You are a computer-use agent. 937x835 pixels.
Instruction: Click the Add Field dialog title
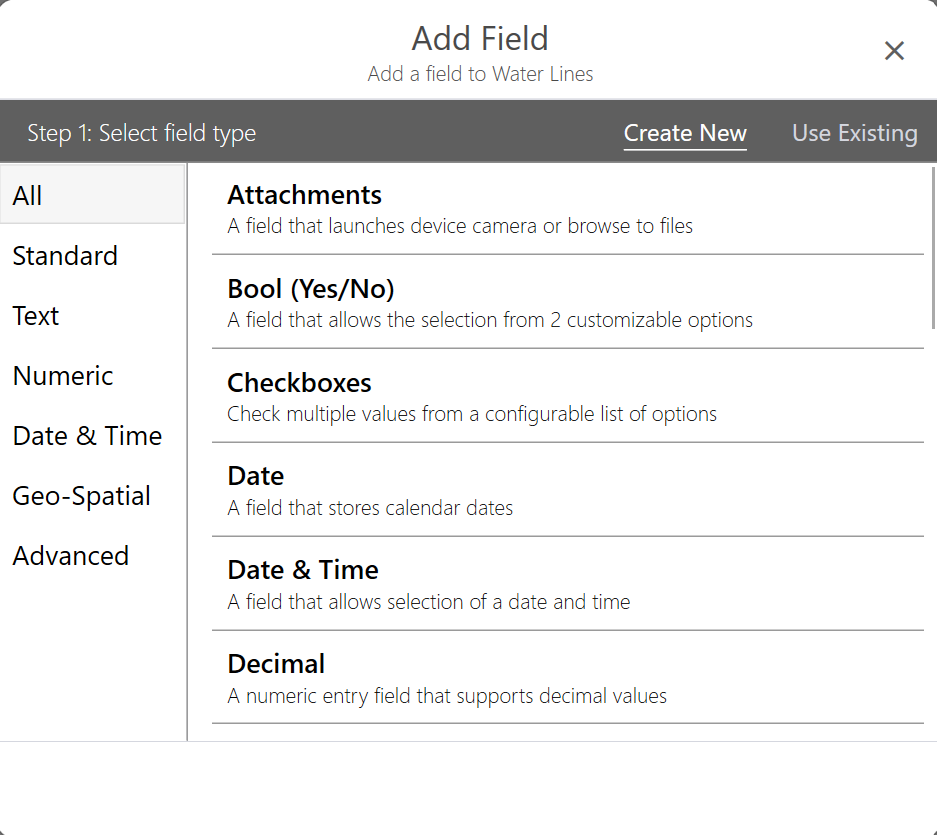point(480,39)
